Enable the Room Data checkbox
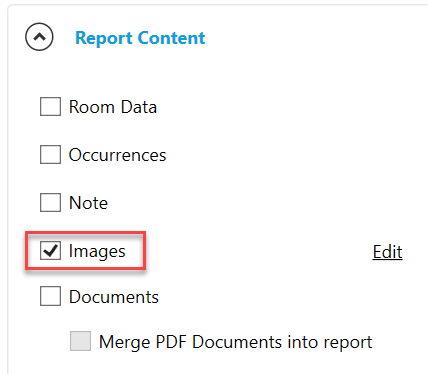428x374 pixels. (x=50, y=107)
